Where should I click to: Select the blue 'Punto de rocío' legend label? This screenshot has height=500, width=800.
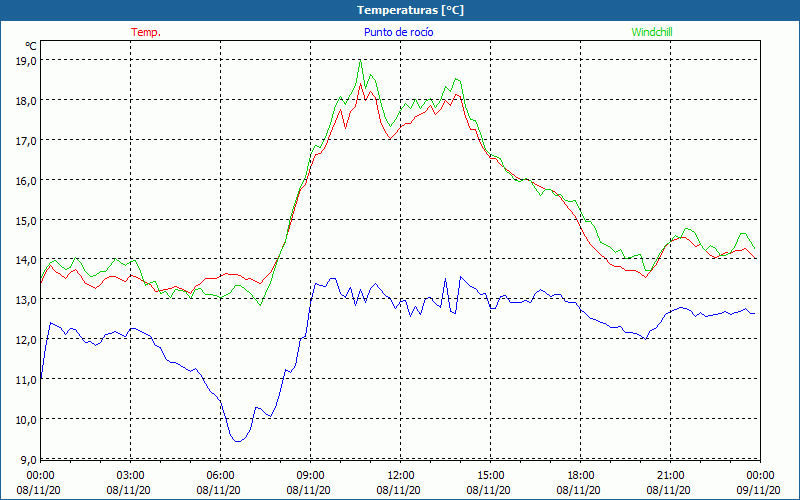(398, 32)
